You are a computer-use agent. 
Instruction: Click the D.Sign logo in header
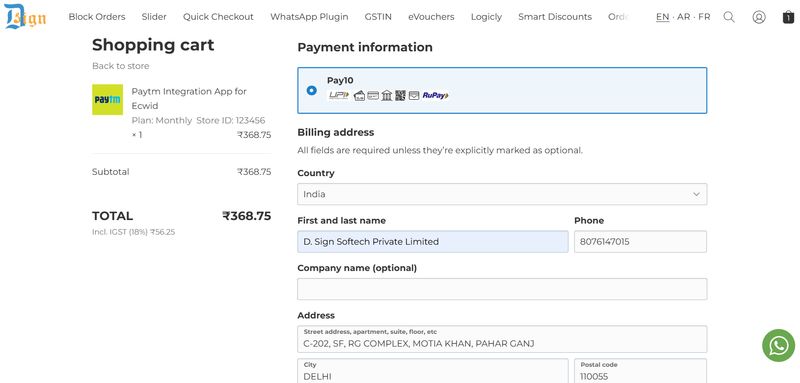[25, 16]
